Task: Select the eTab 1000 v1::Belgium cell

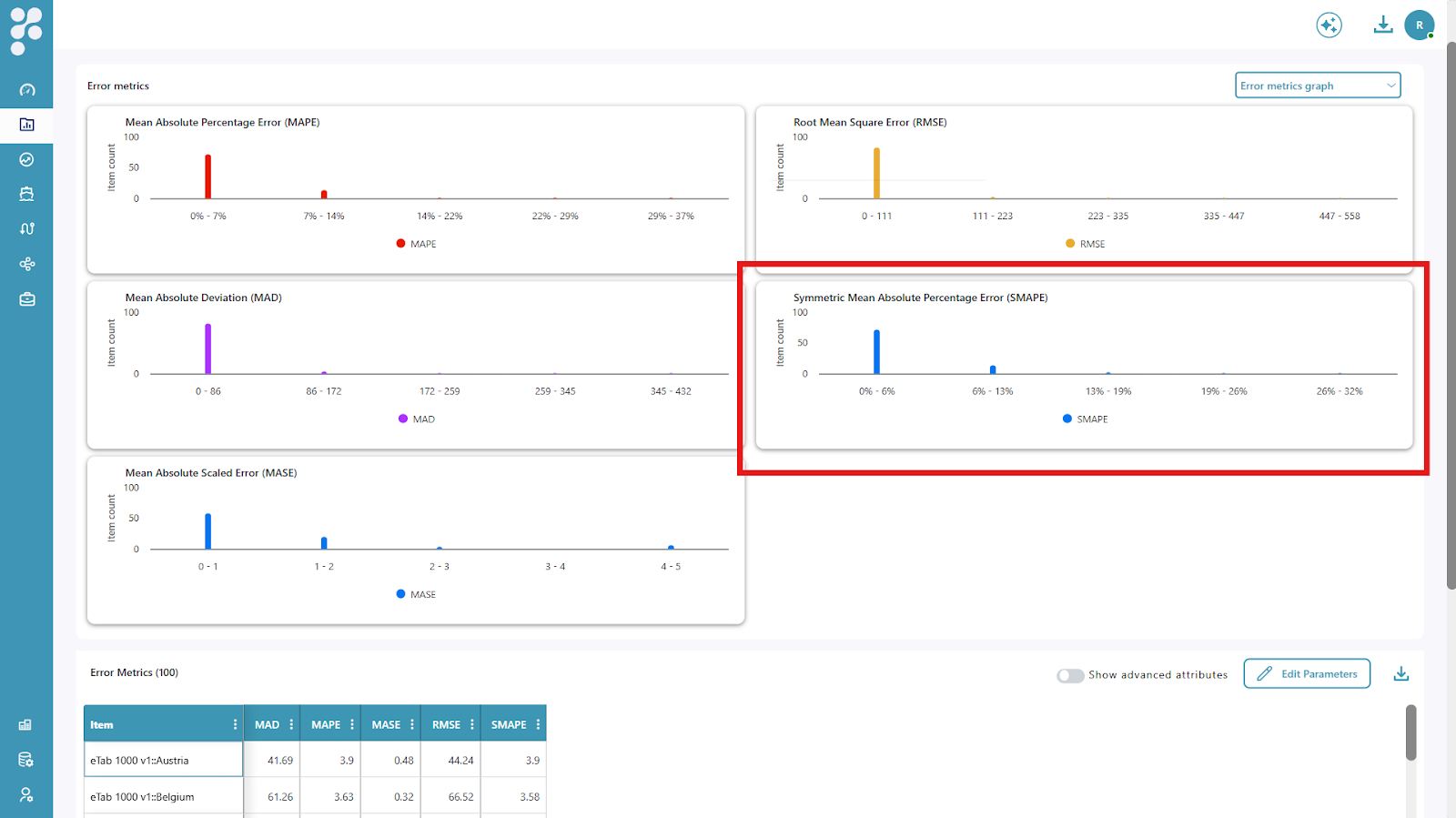Action: click(164, 796)
